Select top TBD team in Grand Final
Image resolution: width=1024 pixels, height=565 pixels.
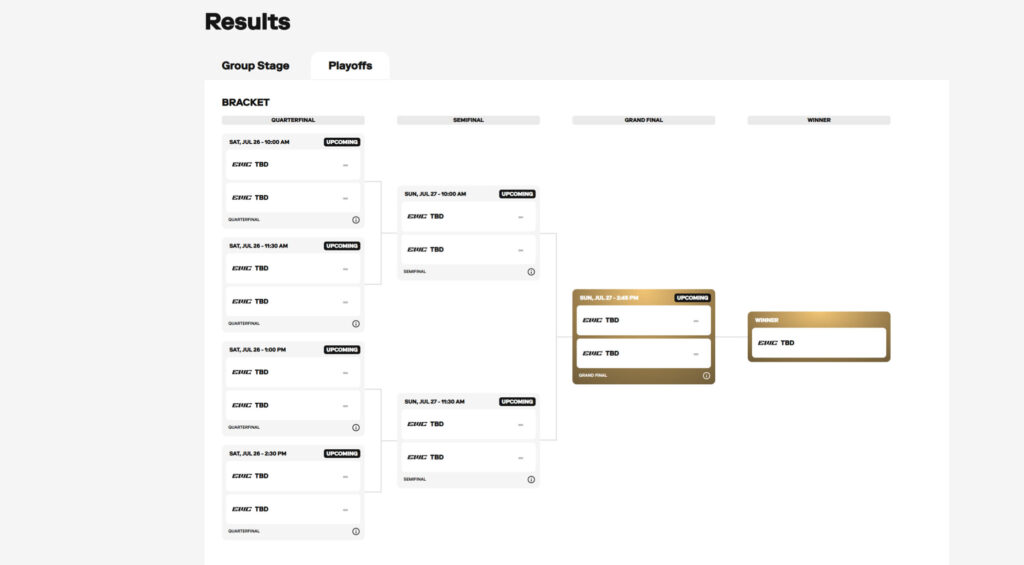coord(643,320)
